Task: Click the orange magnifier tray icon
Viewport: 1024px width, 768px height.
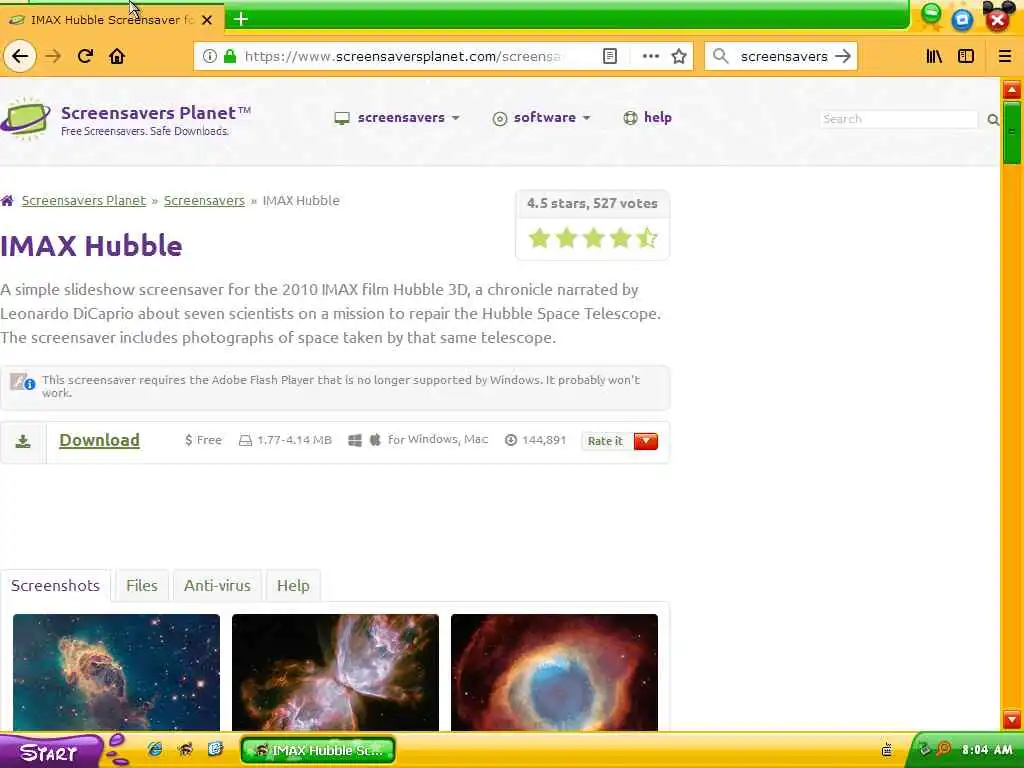Action: [x=943, y=748]
